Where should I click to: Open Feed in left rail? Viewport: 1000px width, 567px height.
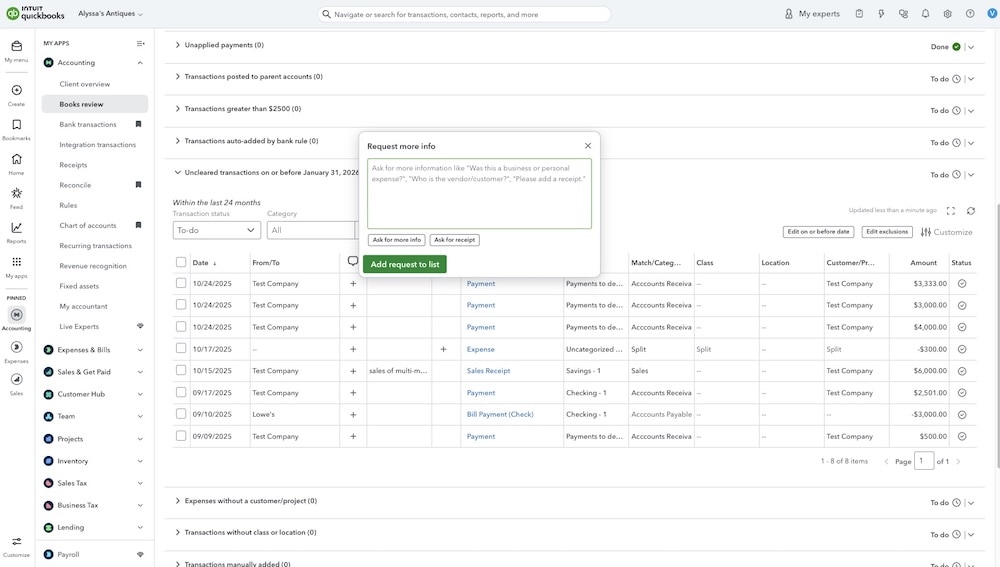(x=17, y=198)
